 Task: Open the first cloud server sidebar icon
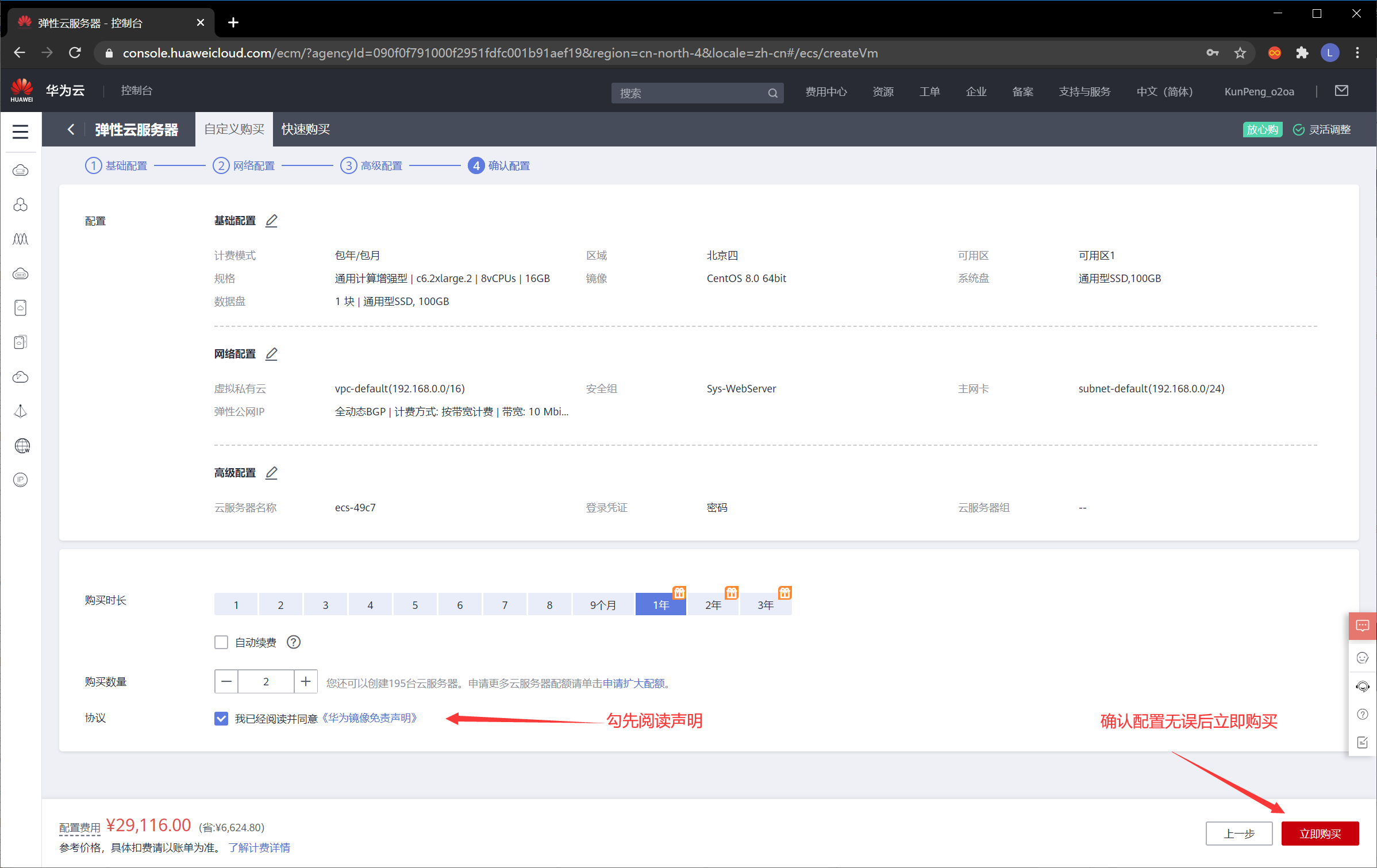click(21, 171)
